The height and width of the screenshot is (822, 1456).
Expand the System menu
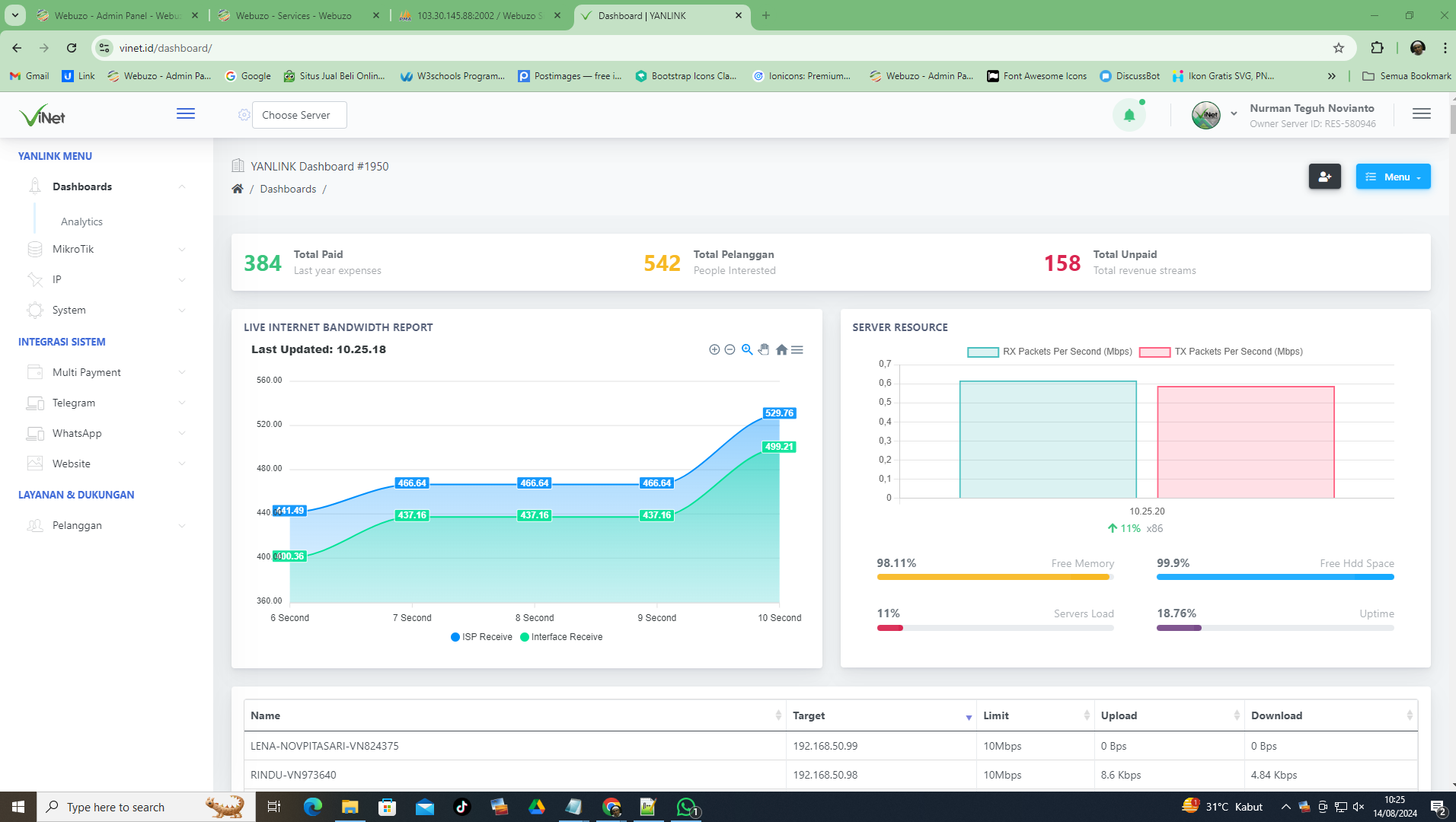tap(107, 310)
